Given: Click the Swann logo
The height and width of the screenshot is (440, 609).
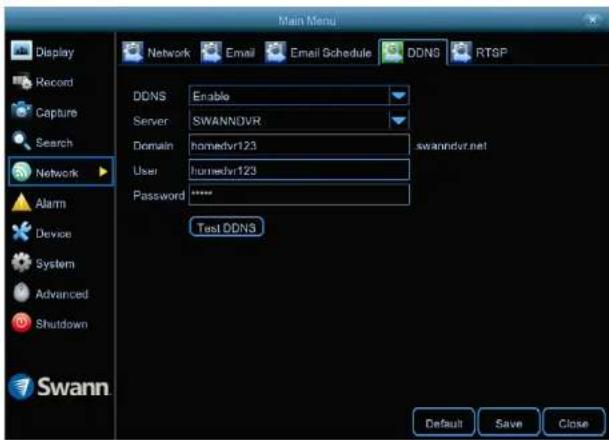Looking at the screenshot, I should coord(59,387).
